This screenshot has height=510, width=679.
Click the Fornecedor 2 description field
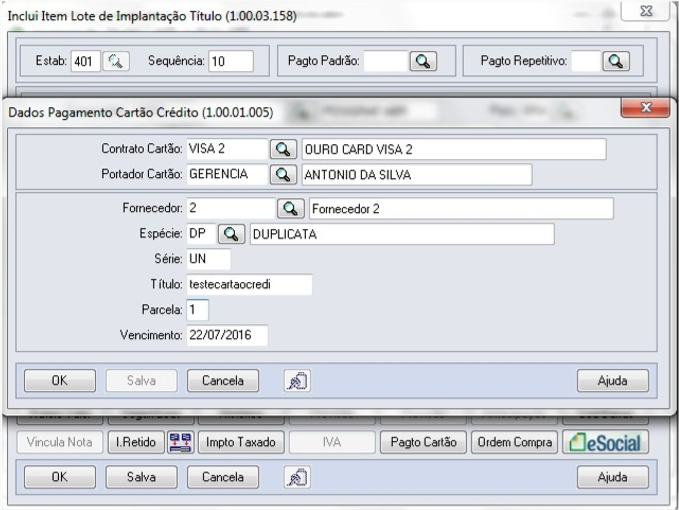click(x=461, y=209)
